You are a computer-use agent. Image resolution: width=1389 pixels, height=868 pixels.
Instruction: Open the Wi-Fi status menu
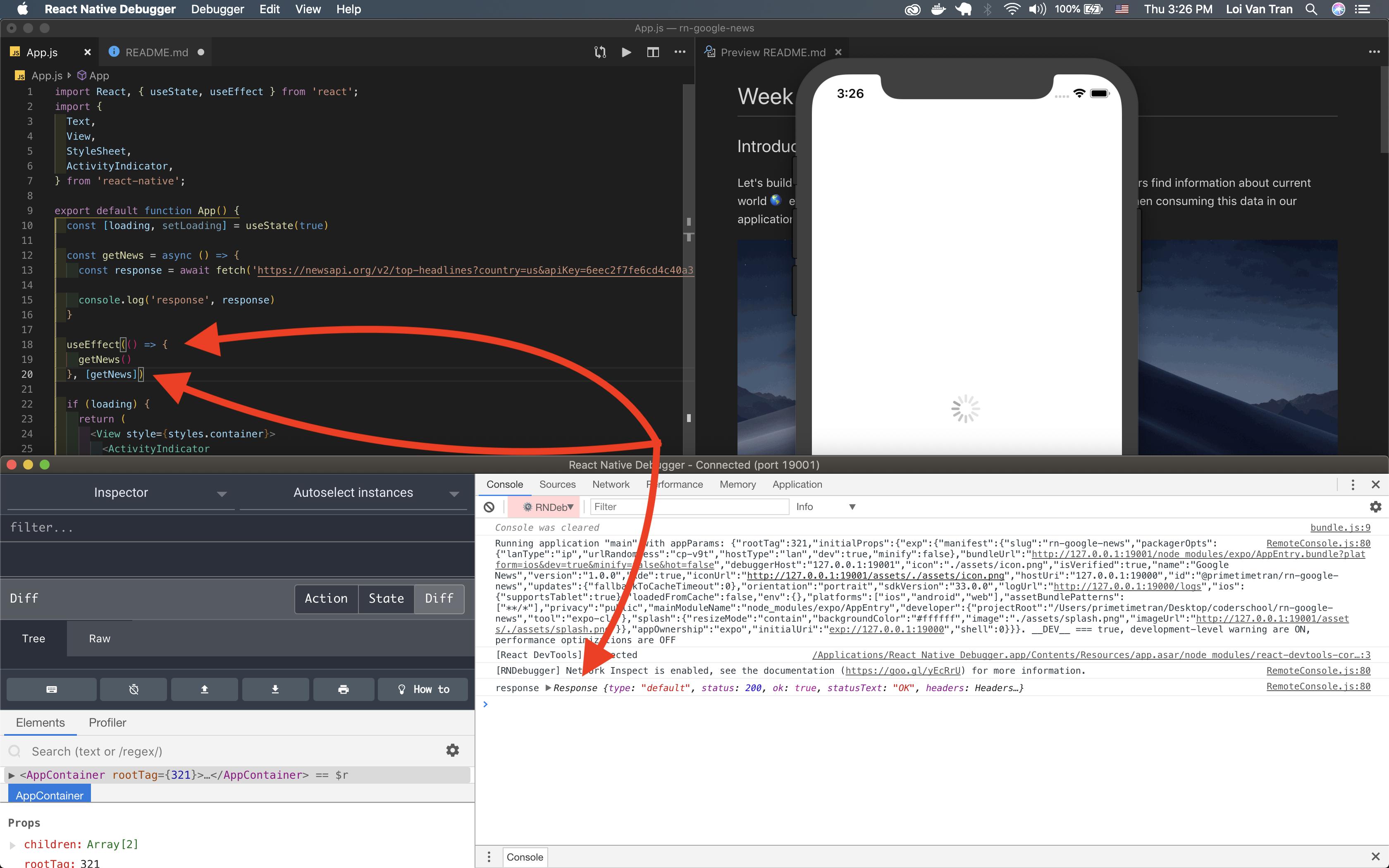(x=1012, y=9)
